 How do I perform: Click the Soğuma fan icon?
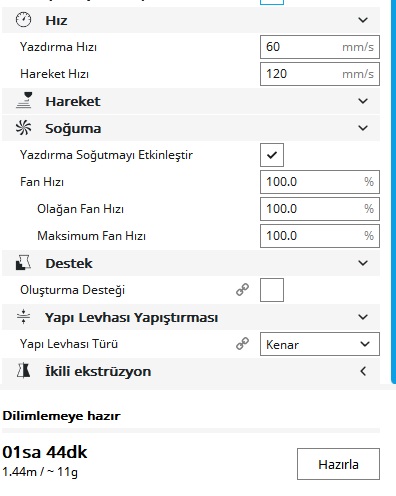tap(23, 128)
